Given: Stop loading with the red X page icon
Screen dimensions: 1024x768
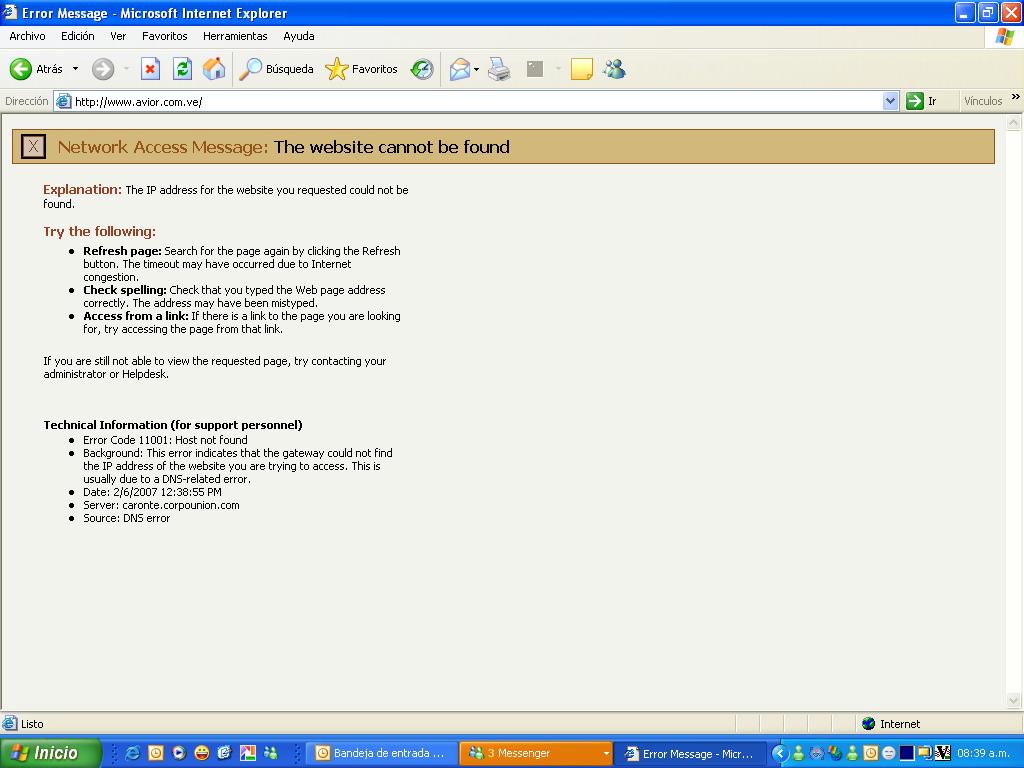Looking at the screenshot, I should click(x=150, y=69).
